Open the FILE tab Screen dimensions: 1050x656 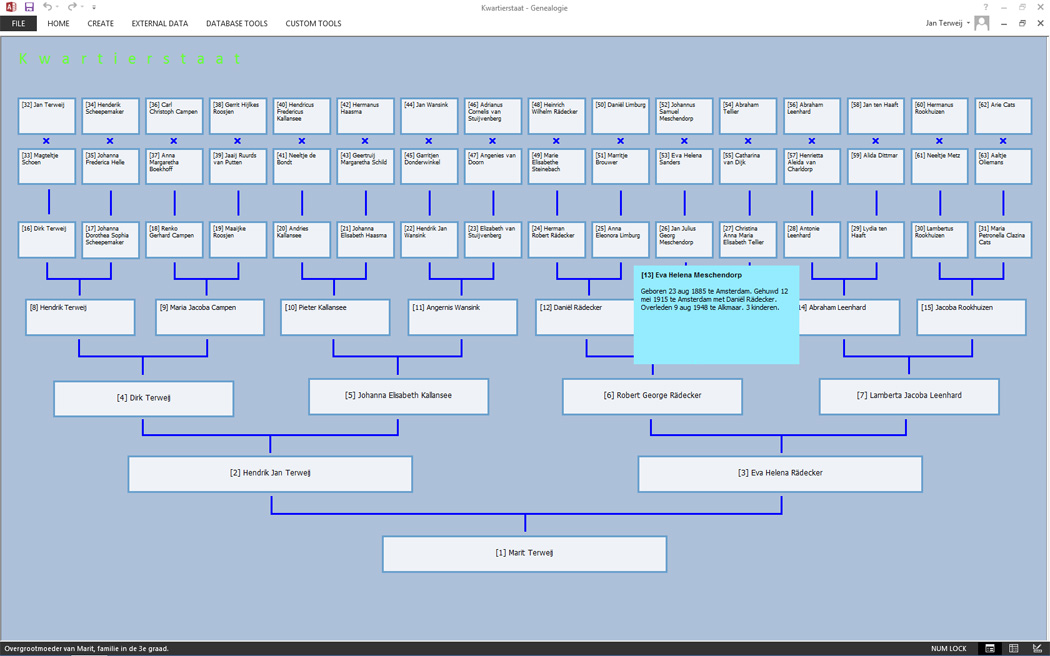pyautogui.click(x=18, y=23)
